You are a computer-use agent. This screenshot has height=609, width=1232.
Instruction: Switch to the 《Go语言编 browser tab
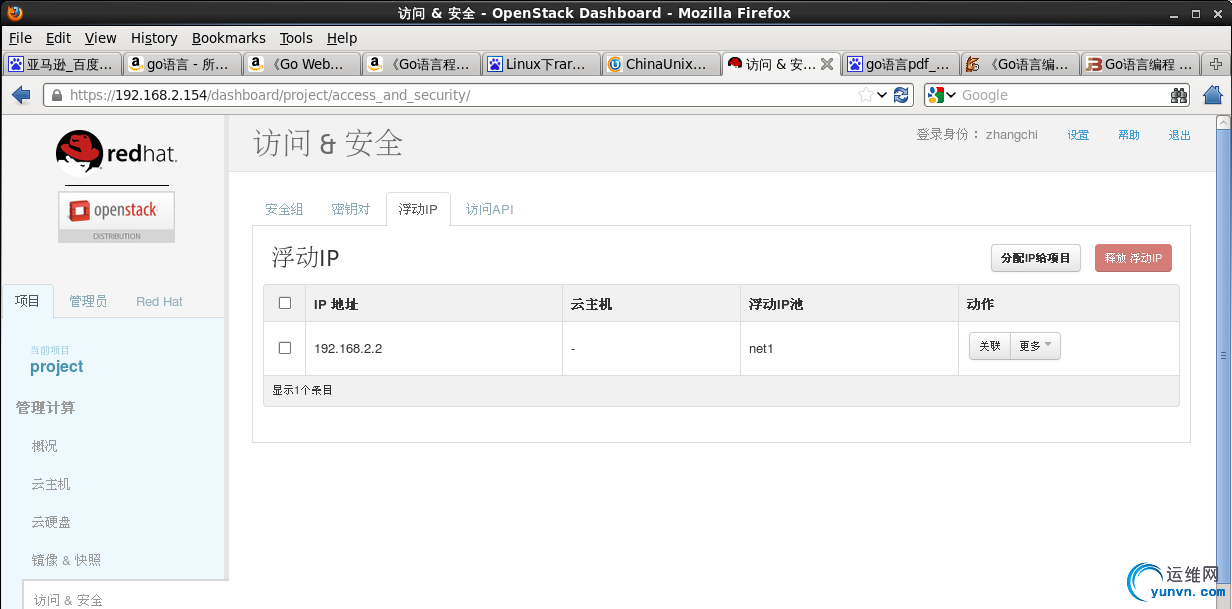(1020, 64)
